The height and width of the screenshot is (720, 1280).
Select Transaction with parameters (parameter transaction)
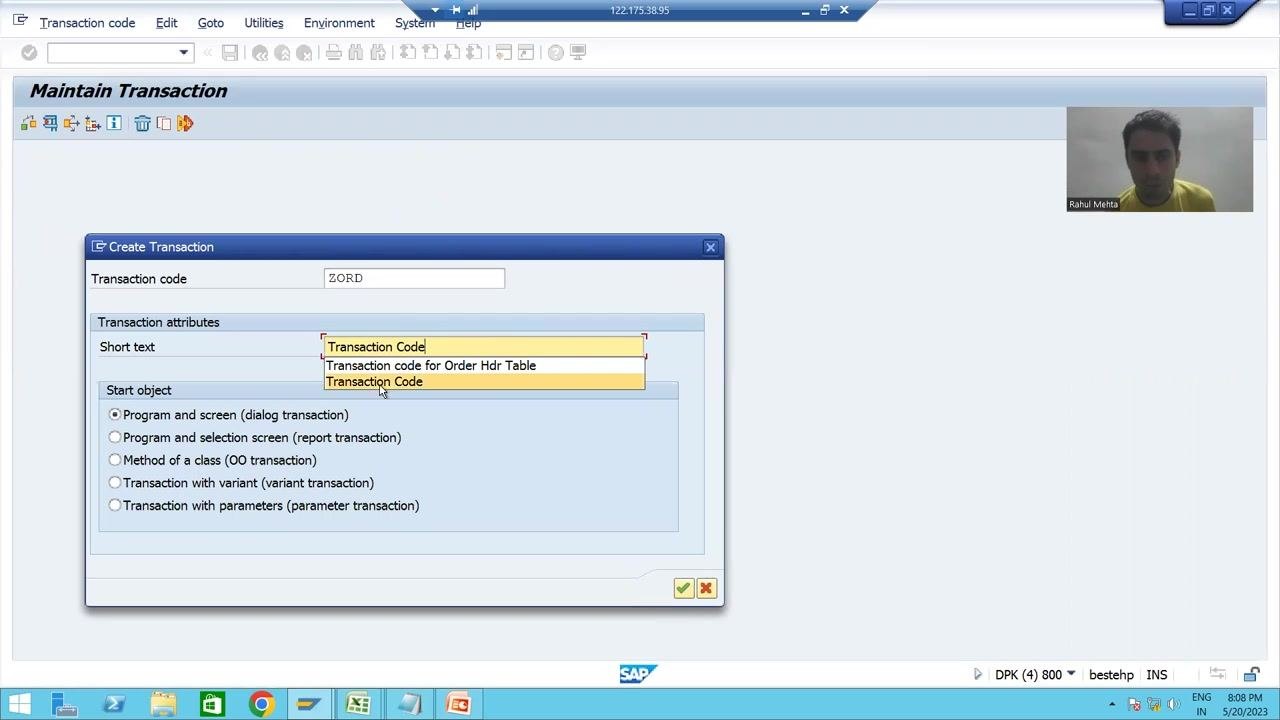pos(115,506)
